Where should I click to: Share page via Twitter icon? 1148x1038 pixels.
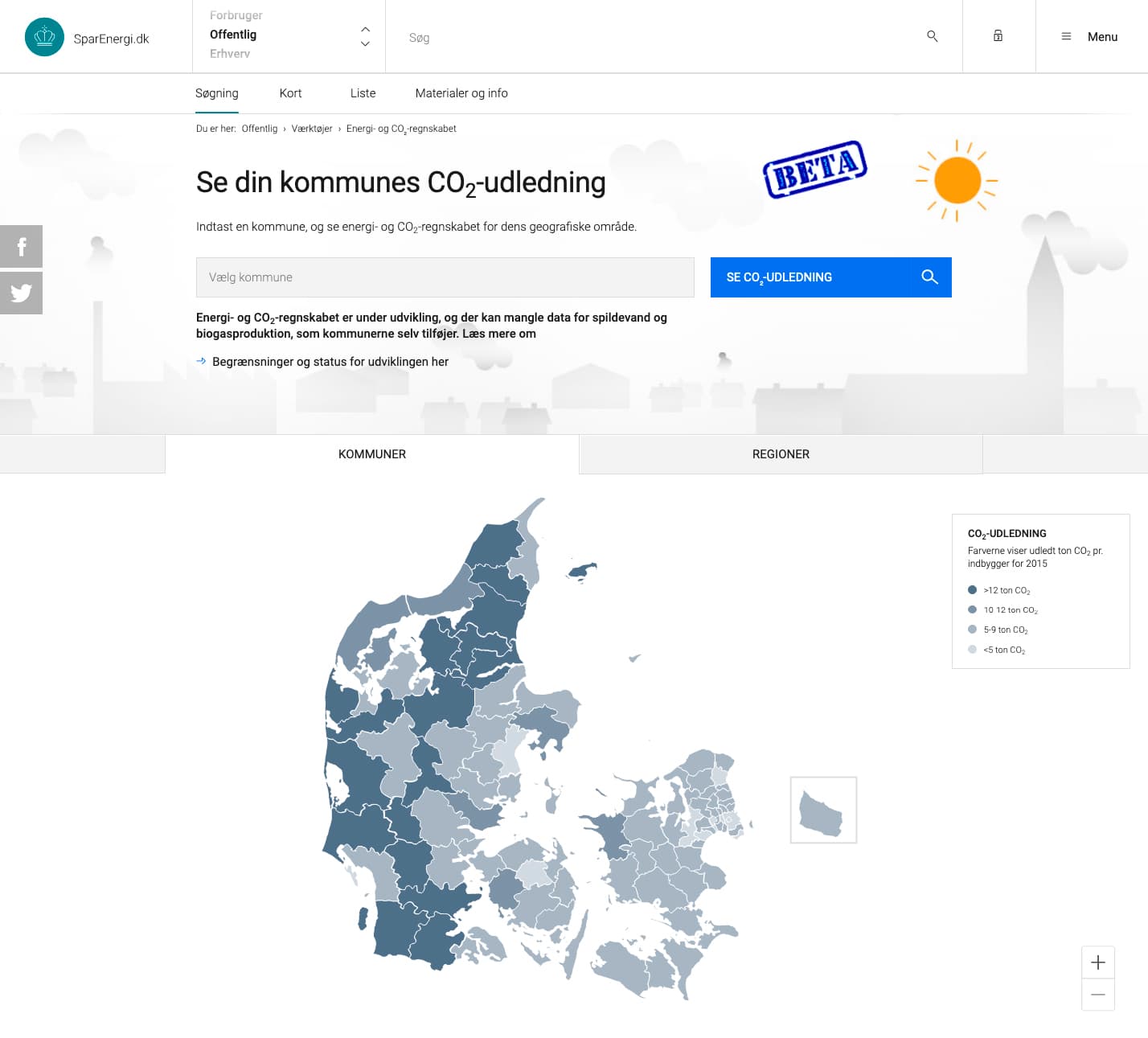(x=21, y=293)
